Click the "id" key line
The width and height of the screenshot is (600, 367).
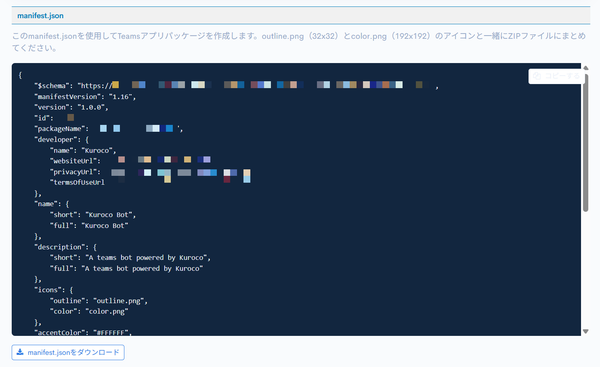(x=54, y=118)
